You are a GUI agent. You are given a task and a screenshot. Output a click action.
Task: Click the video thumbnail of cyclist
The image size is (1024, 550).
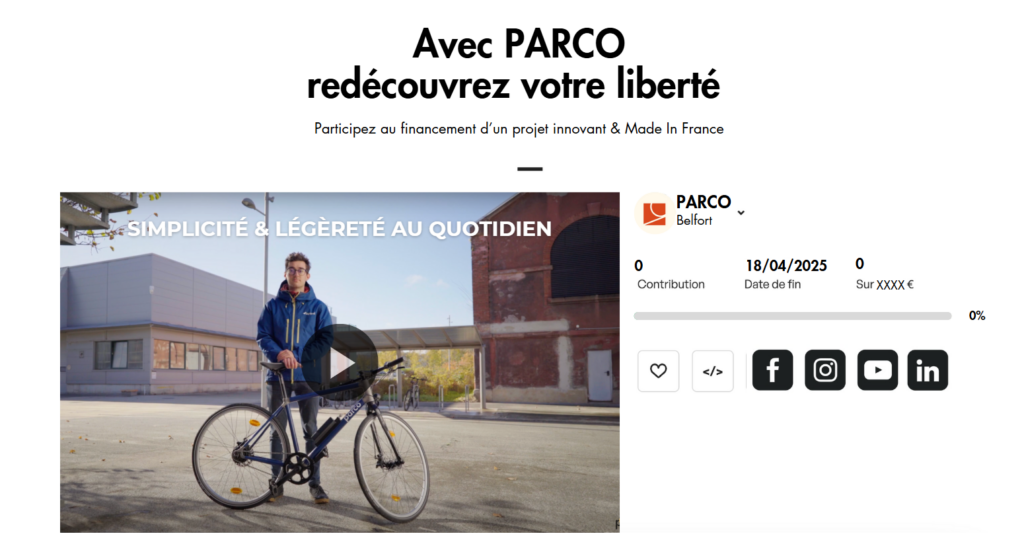tap(340, 363)
